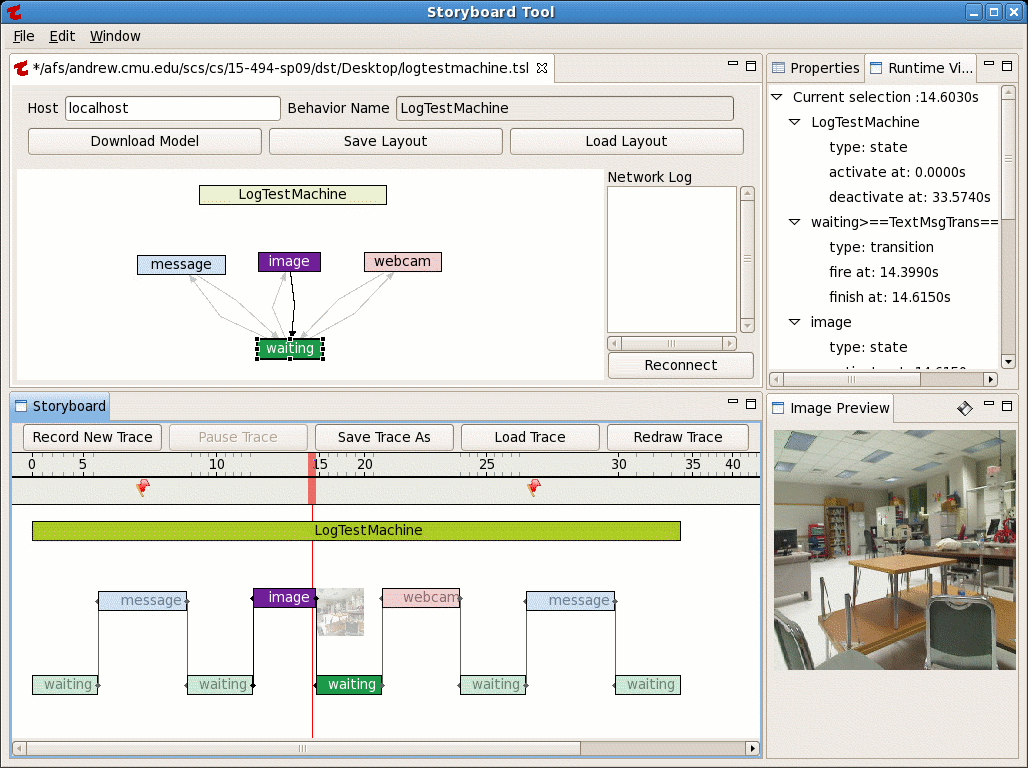Select the purple image state in model diagram
The image size is (1028, 768).
289,262
